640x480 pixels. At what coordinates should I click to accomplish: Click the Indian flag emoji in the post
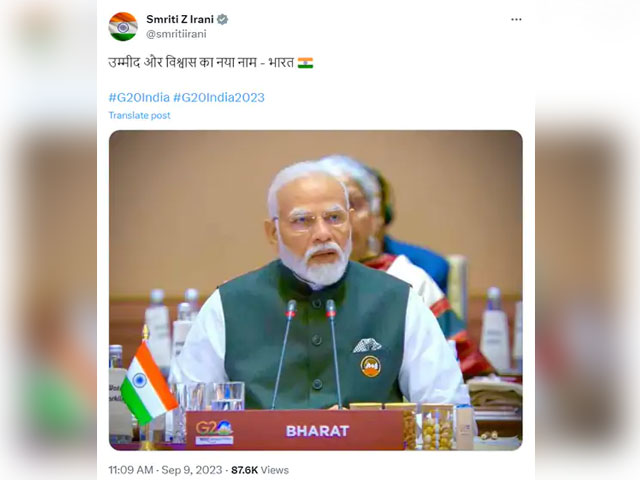[305, 63]
